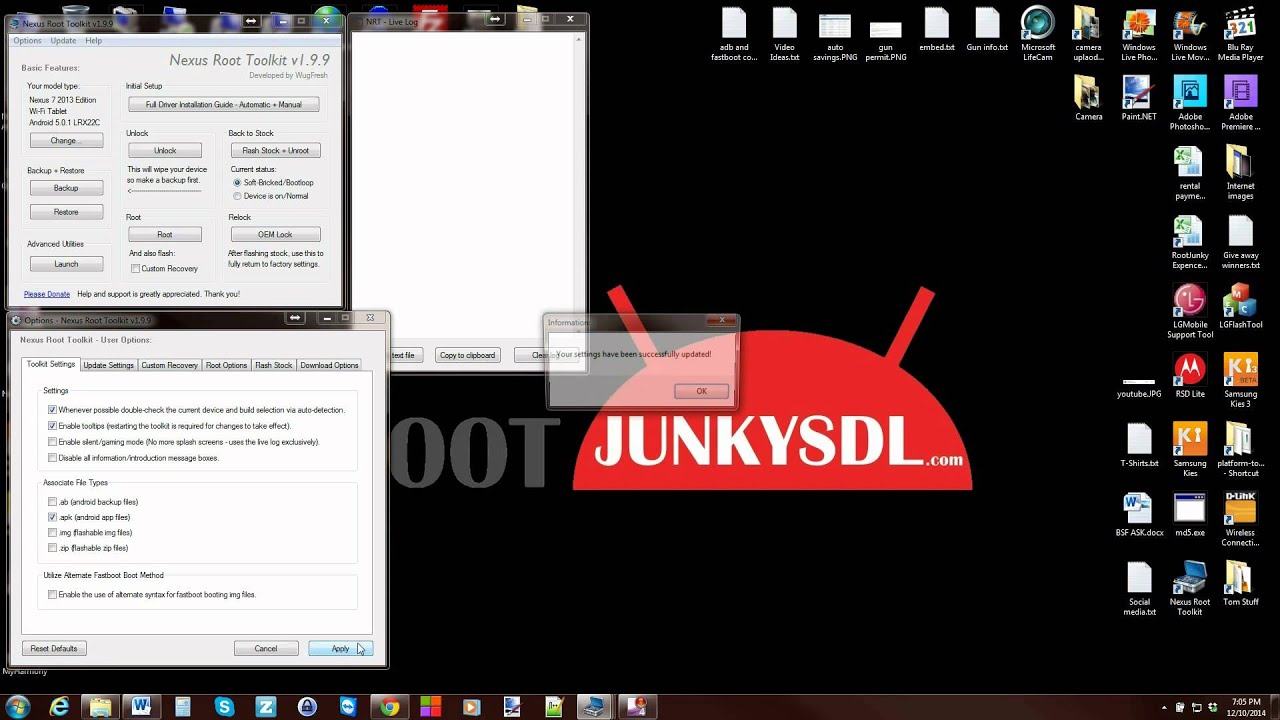Open the Update menu in Toolkit
Image resolution: width=1280 pixels, height=720 pixels.
tap(63, 41)
